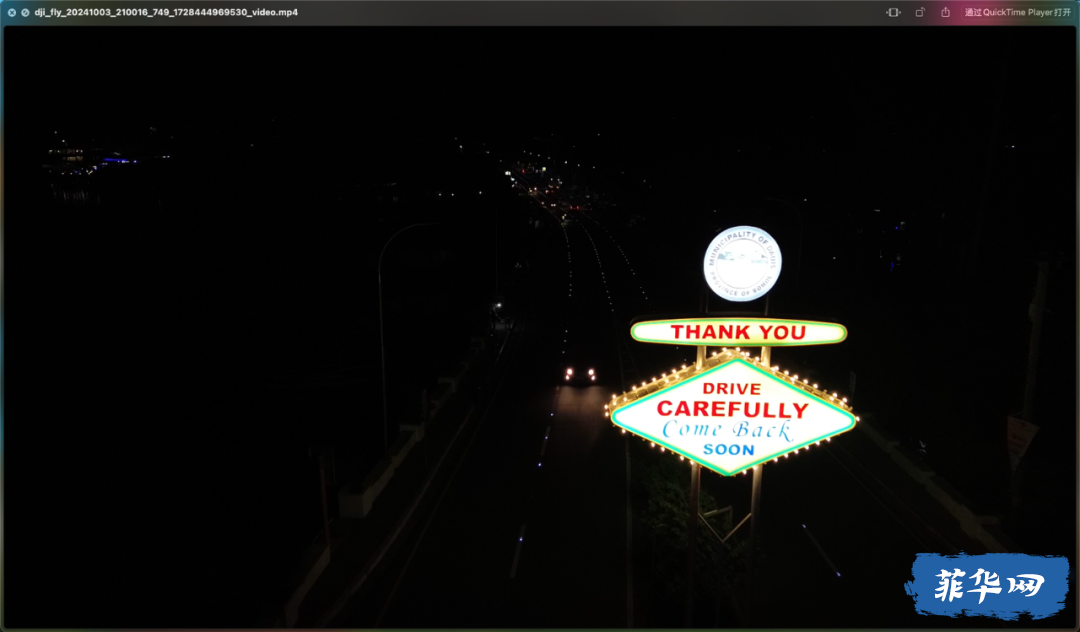
Task: Click the CAREFULLY red text on sign
Action: coord(732,409)
